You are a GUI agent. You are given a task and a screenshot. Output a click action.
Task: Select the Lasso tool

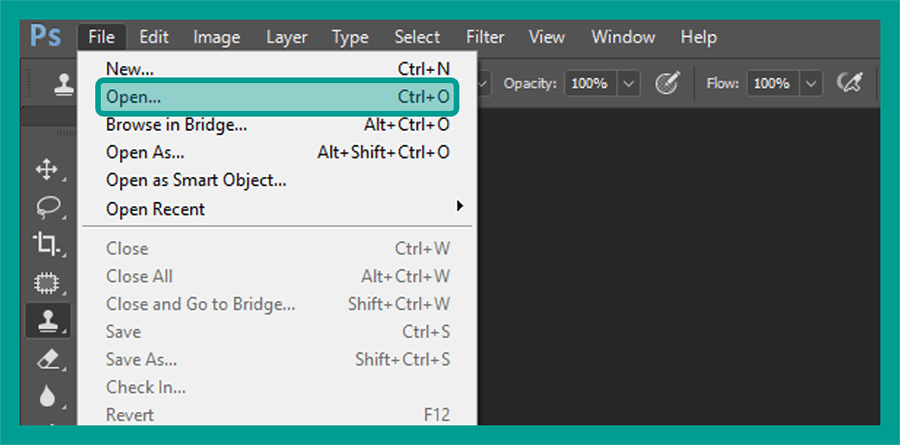click(46, 208)
